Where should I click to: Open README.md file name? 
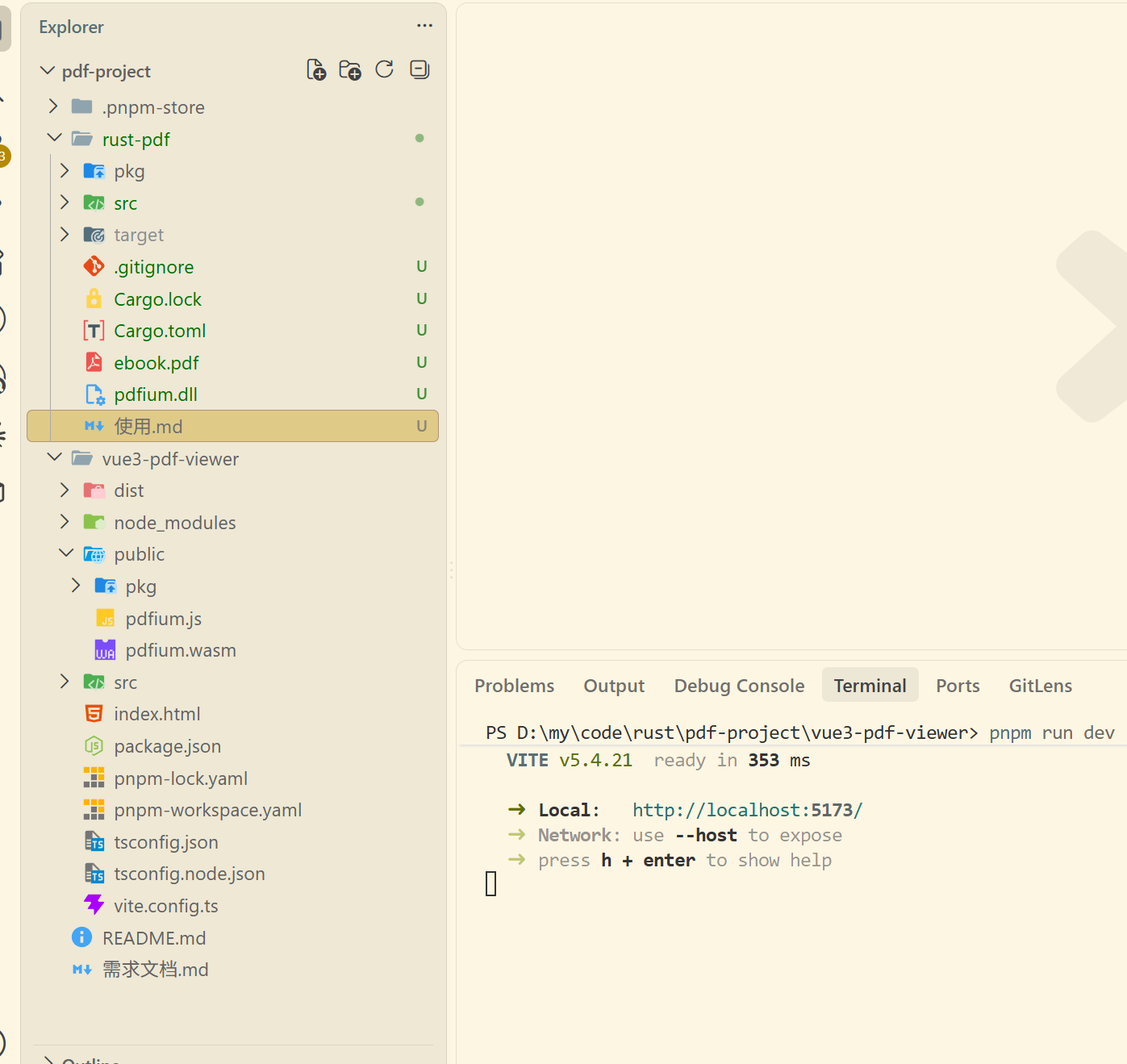(x=154, y=938)
